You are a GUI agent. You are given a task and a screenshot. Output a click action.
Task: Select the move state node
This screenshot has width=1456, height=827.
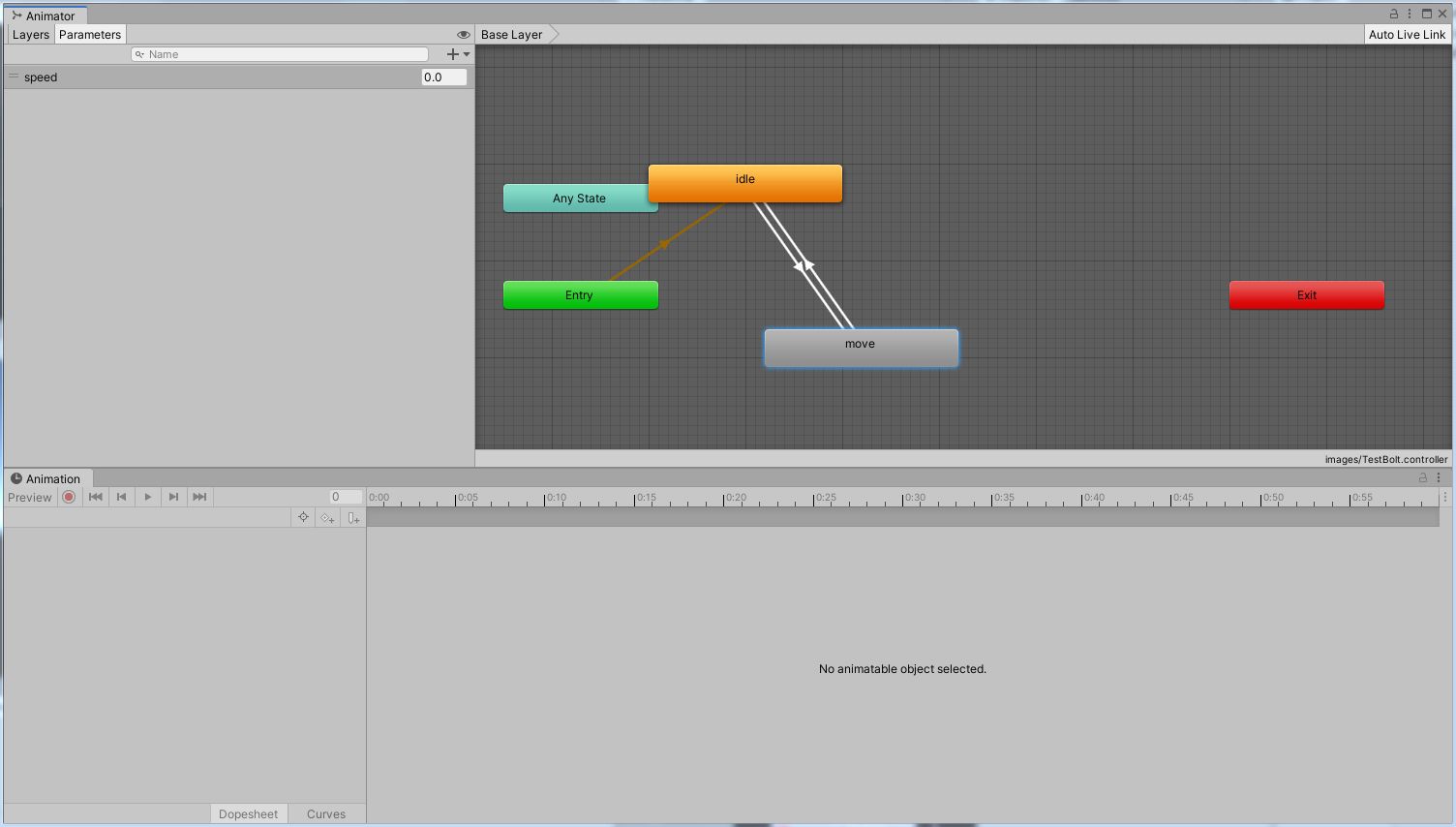click(861, 347)
